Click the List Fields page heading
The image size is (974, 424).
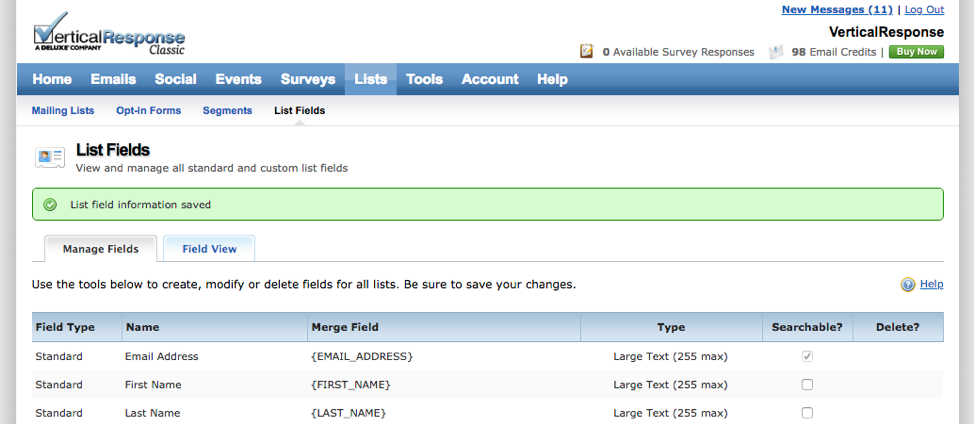coord(113,150)
